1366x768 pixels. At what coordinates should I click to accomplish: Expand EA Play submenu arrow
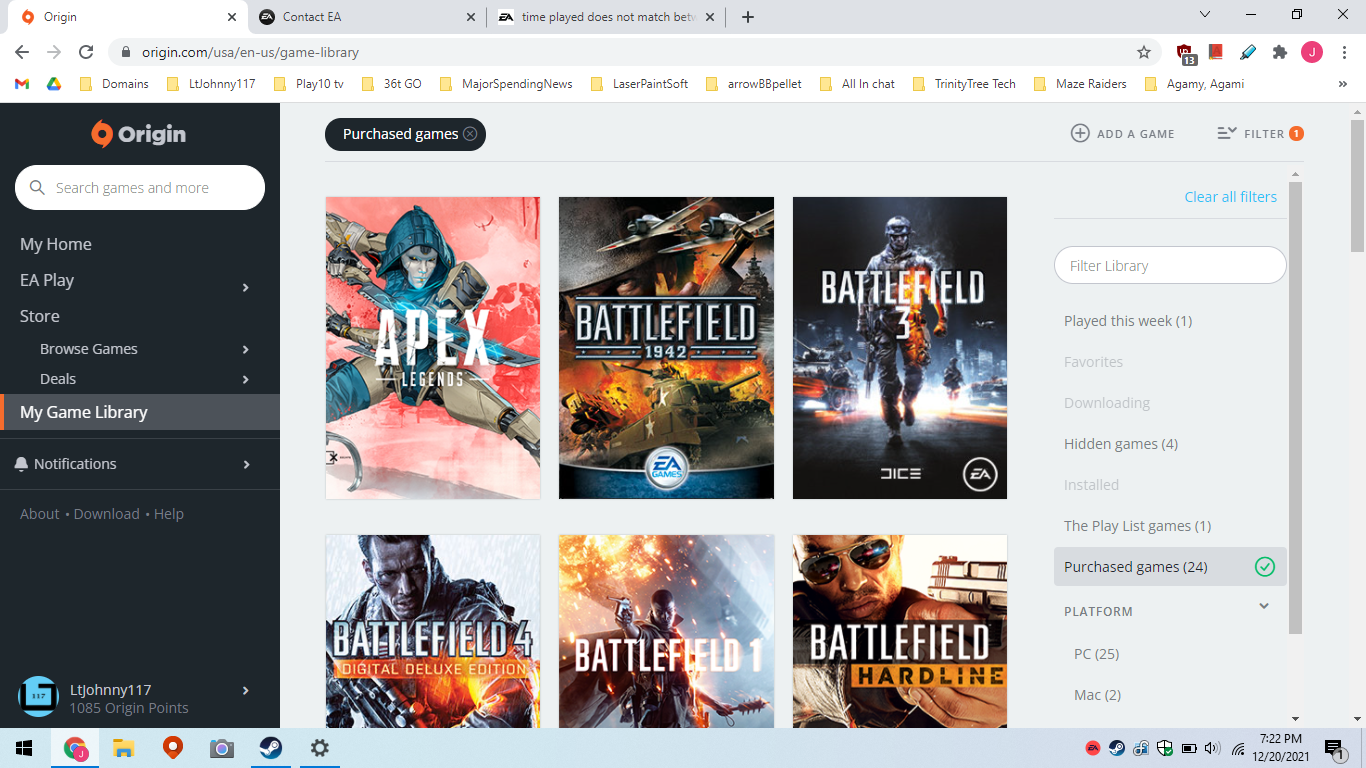246,288
